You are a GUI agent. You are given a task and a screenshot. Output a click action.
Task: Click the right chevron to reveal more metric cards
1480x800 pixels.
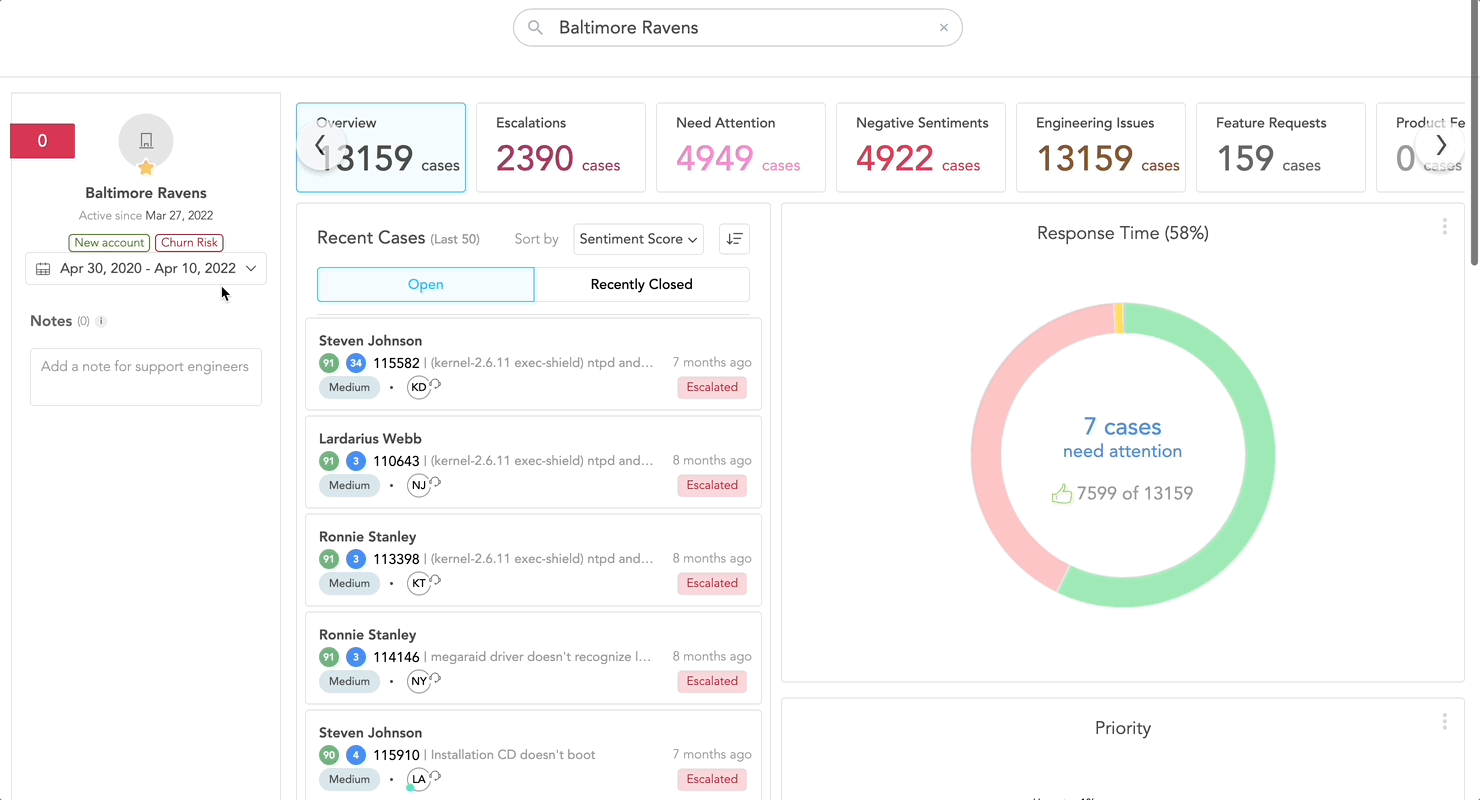coord(1441,145)
